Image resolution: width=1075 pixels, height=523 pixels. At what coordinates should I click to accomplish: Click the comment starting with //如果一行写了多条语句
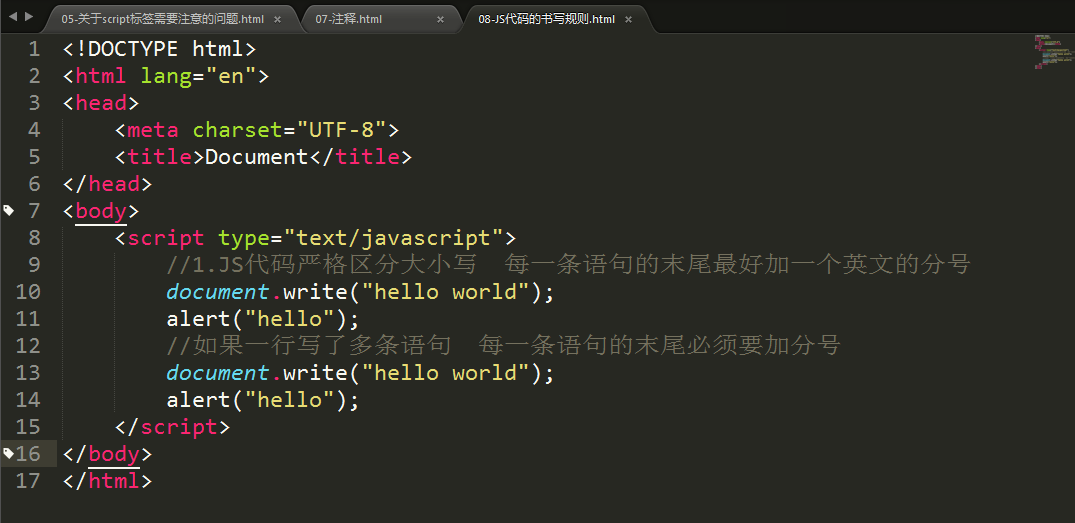tap(504, 345)
